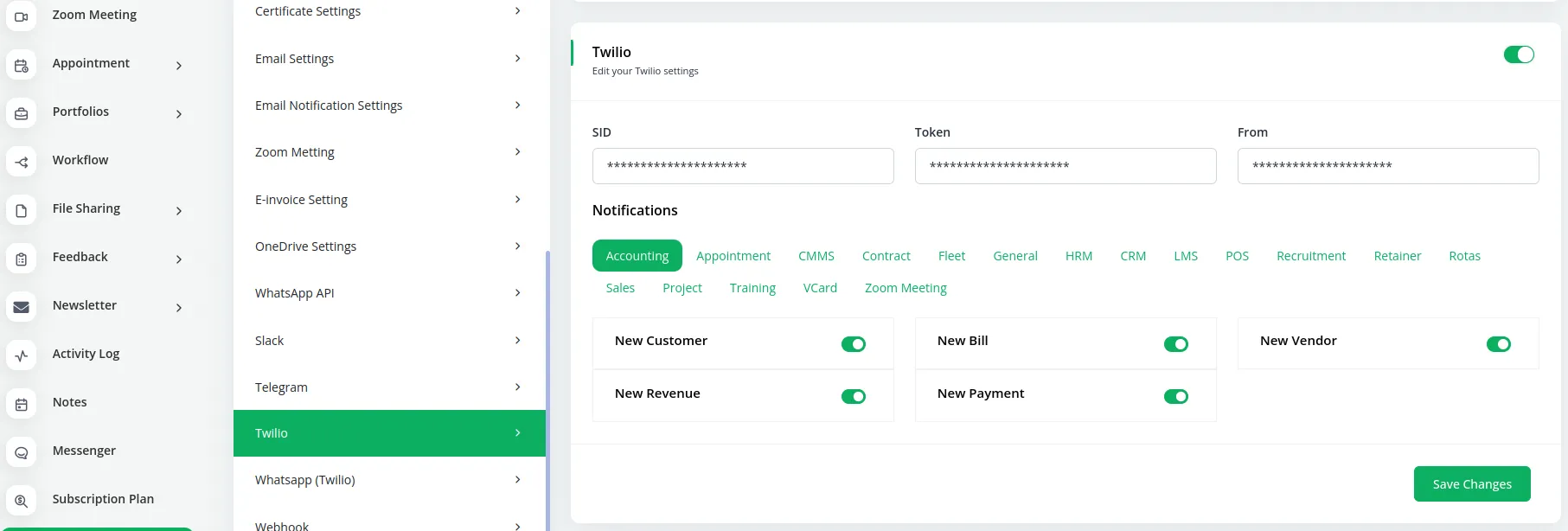
Task: Expand the Newsletter menu chevron
Action: (179, 308)
